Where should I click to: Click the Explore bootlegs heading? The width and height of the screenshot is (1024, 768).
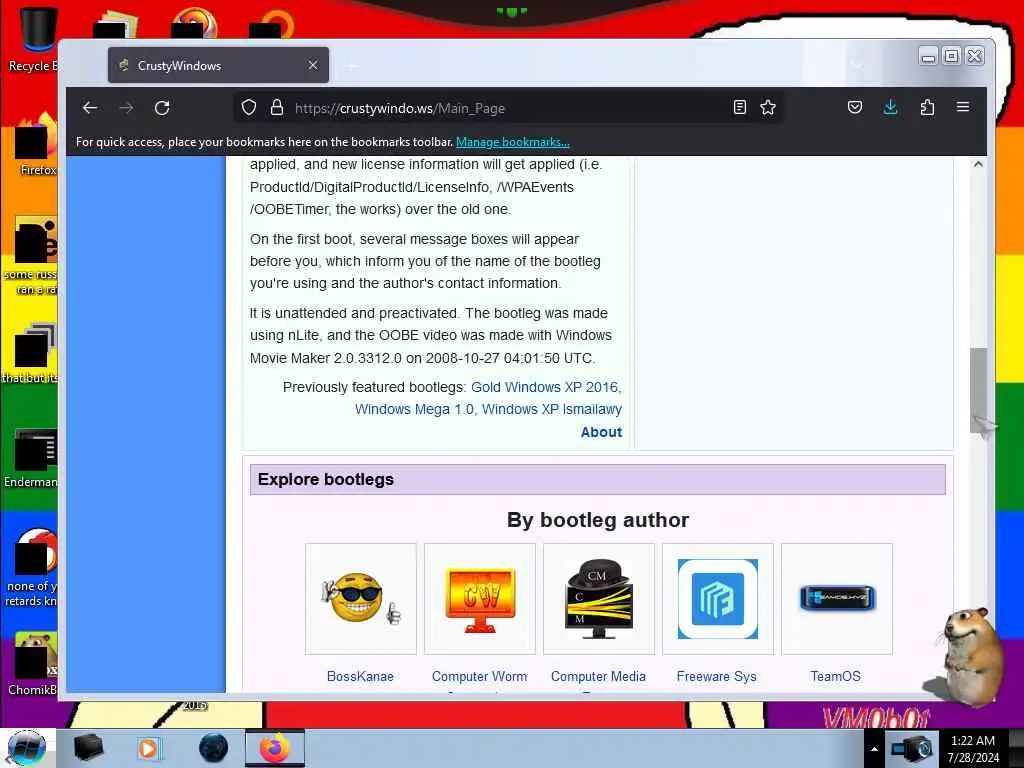tap(326, 479)
